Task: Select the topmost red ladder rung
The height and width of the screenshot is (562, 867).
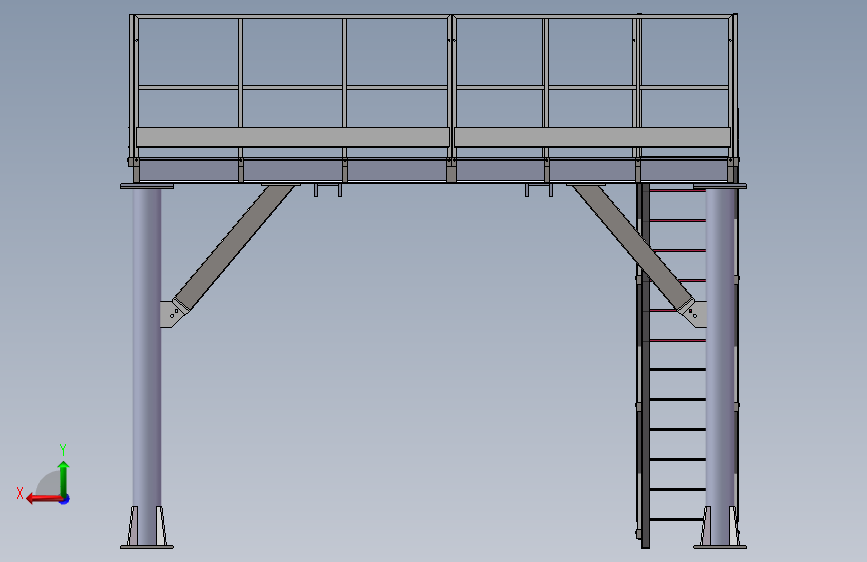Action: [x=677, y=190]
